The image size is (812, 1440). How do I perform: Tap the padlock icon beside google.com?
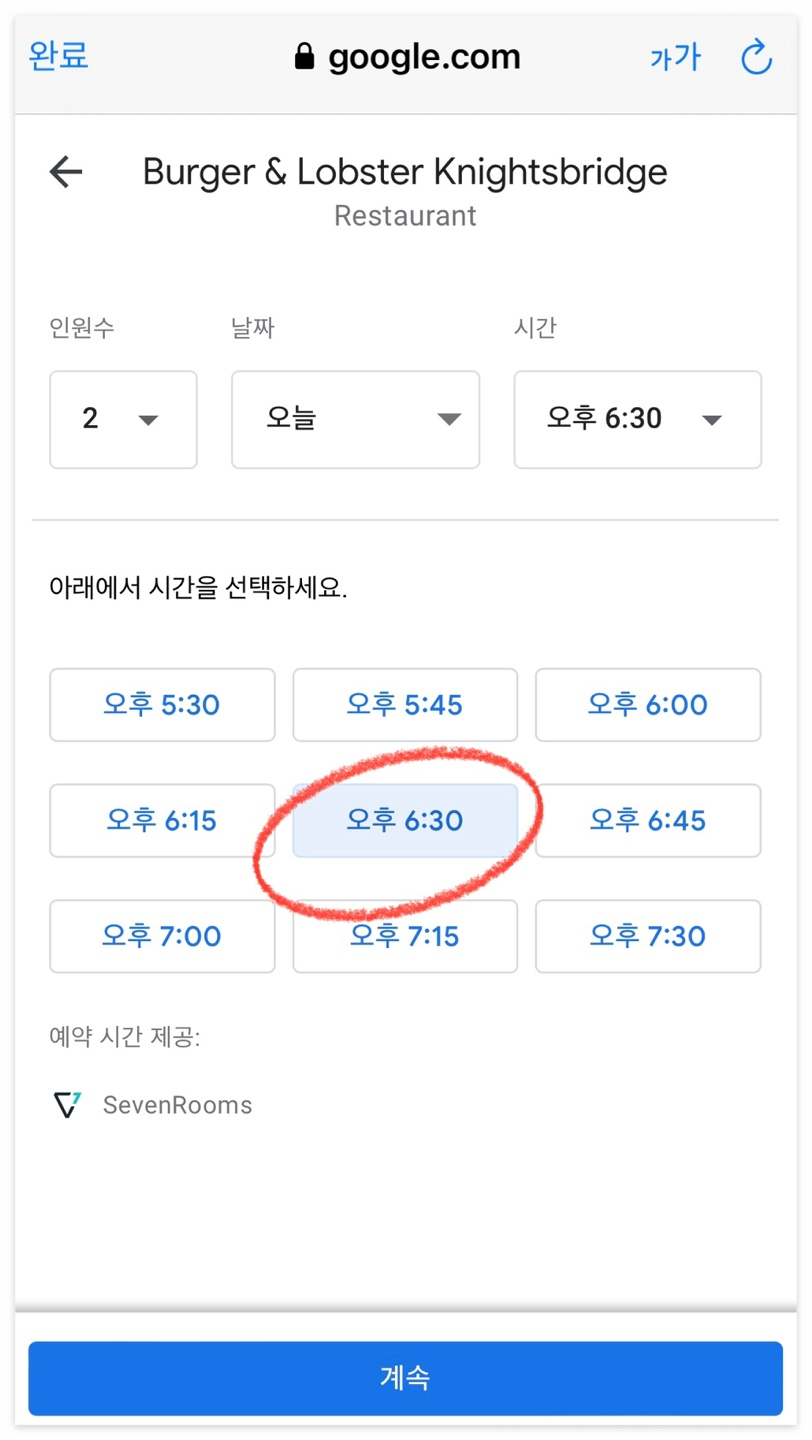(x=305, y=57)
